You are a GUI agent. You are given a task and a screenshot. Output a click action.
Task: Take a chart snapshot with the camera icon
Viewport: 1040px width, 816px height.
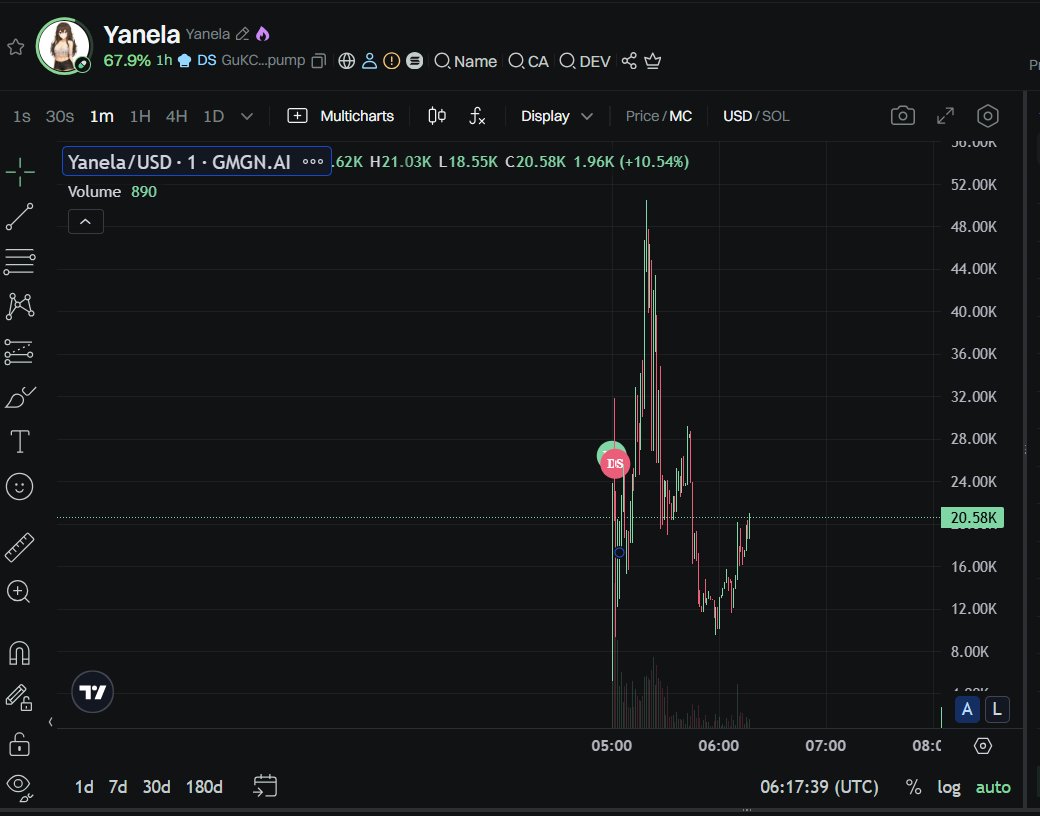click(903, 115)
